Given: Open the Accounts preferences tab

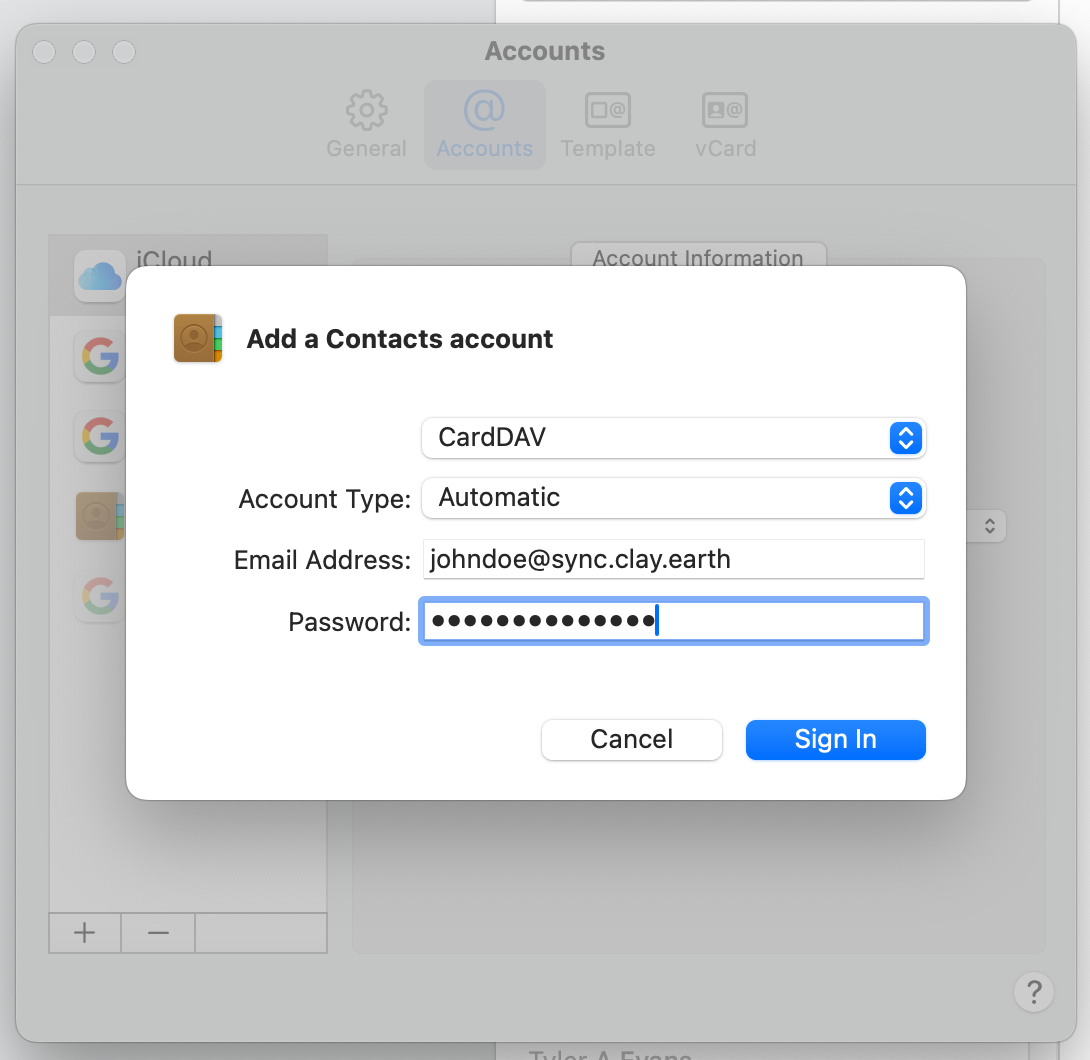Looking at the screenshot, I should pos(485,126).
